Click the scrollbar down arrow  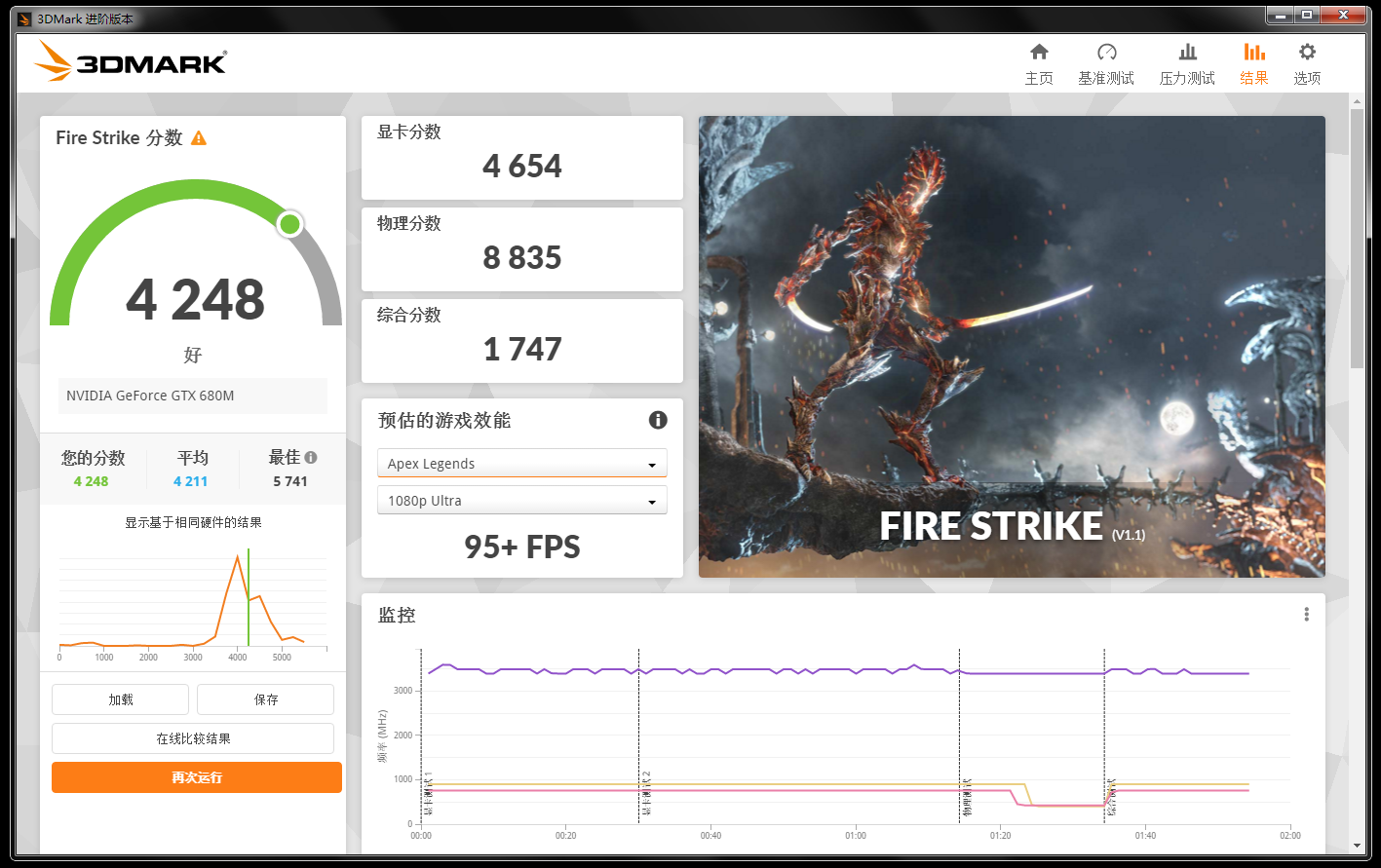1357,847
